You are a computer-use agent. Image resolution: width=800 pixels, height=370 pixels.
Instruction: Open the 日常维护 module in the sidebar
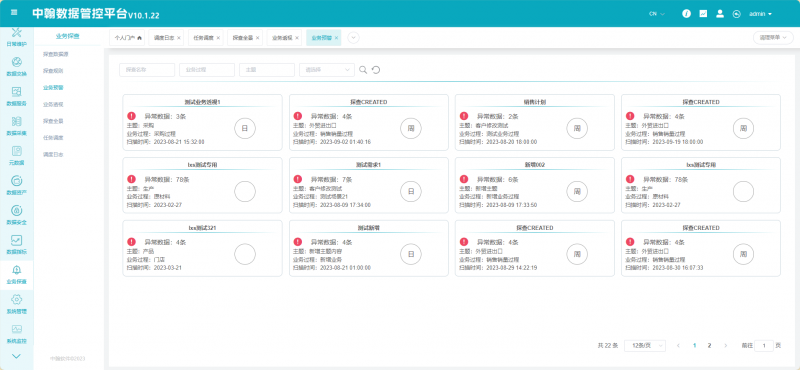coord(16,37)
